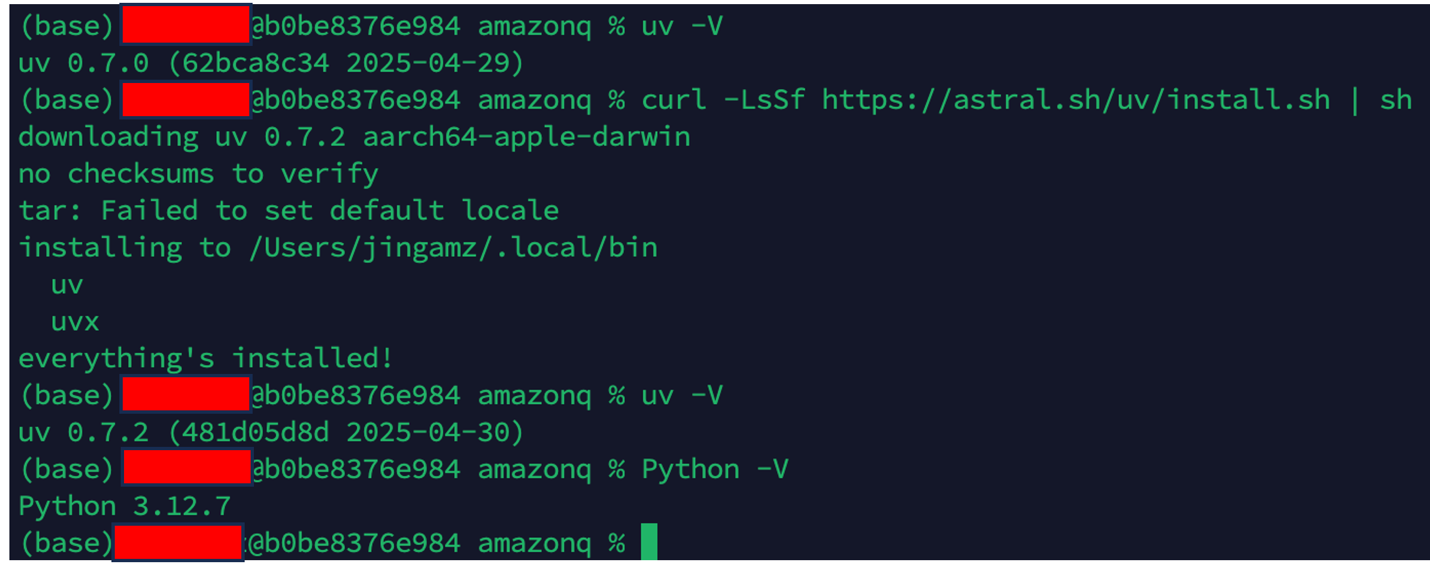Screen dimensions: 1430x565
Task: Click the 'tar: Failed to set default locale' line
Action: (288, 210)
